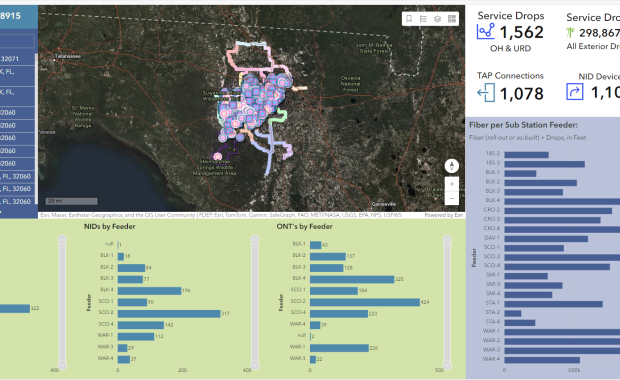The width and height of the screenshot is (620, 380).
Task: Select WAR-1 bar (226) in ONT's by Feeder
Action: pyautogui.click(x=339, y=348)
